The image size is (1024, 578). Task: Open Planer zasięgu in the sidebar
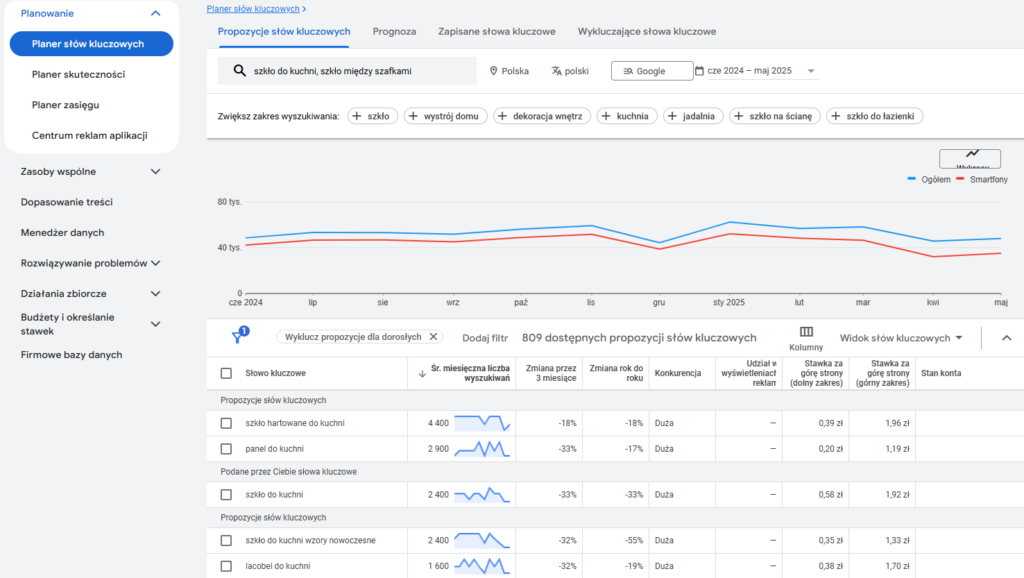65,104
